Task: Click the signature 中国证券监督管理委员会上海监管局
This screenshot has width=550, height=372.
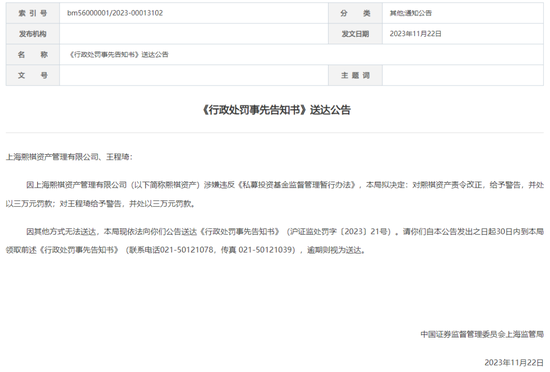Action: (x=482, y=334)
